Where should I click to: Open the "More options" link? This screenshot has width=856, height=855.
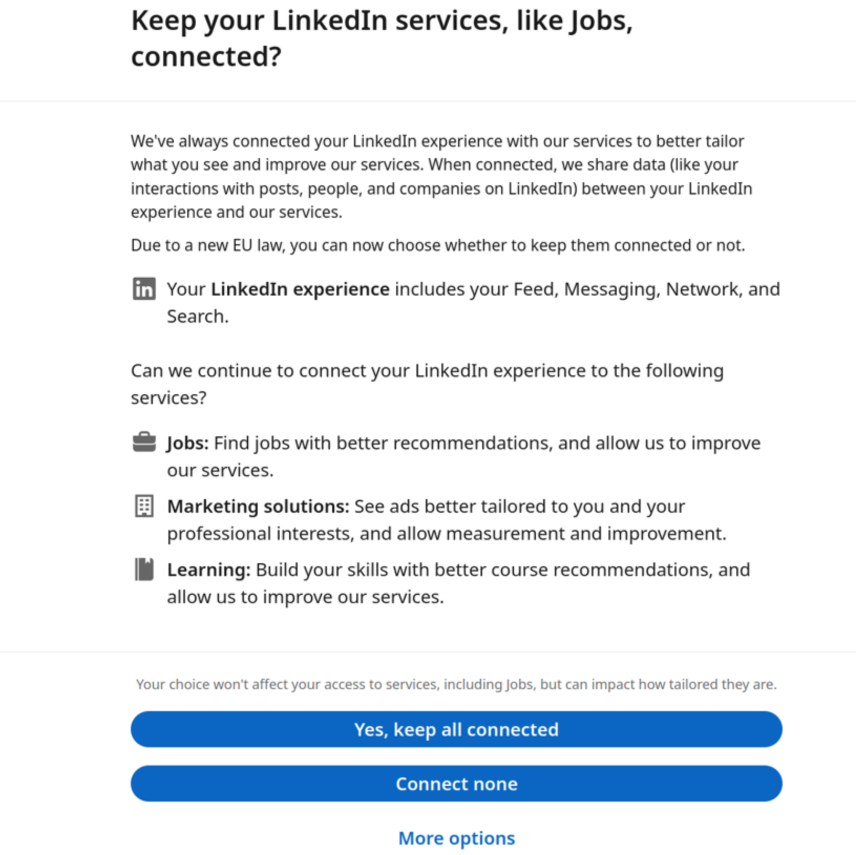(456, 838)
